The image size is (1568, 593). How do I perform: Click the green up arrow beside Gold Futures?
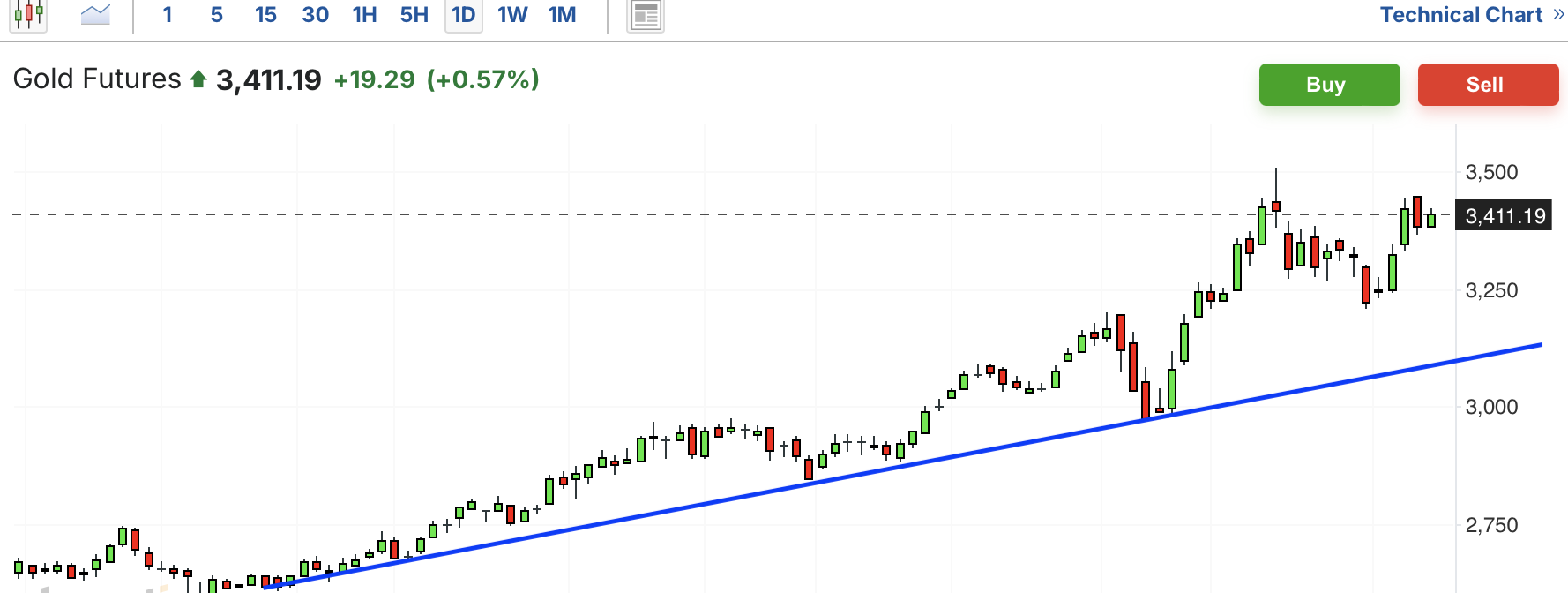click(x=198, y=79)
